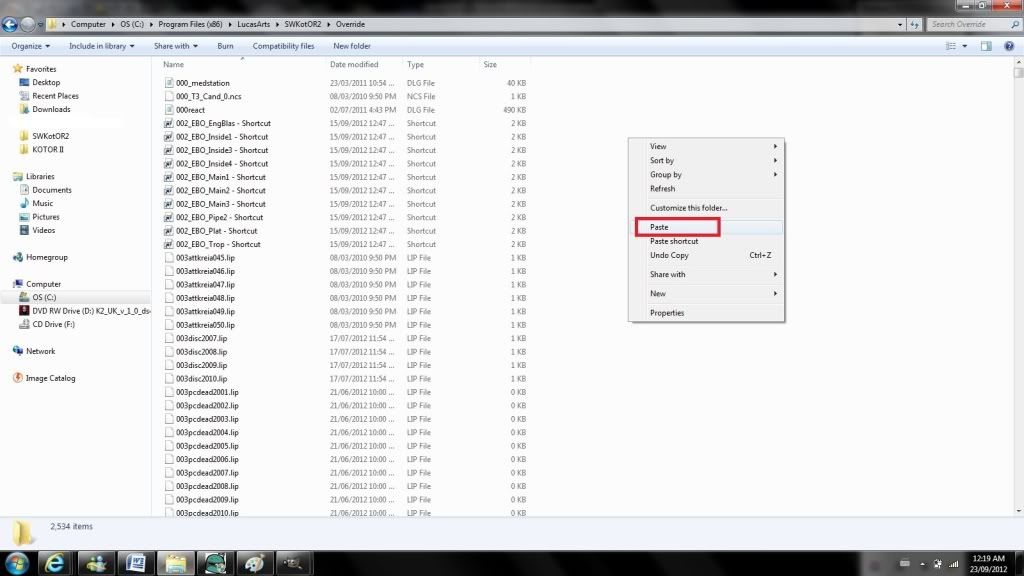Click the New folder button
1024x576 pixels.
point(352,46)
